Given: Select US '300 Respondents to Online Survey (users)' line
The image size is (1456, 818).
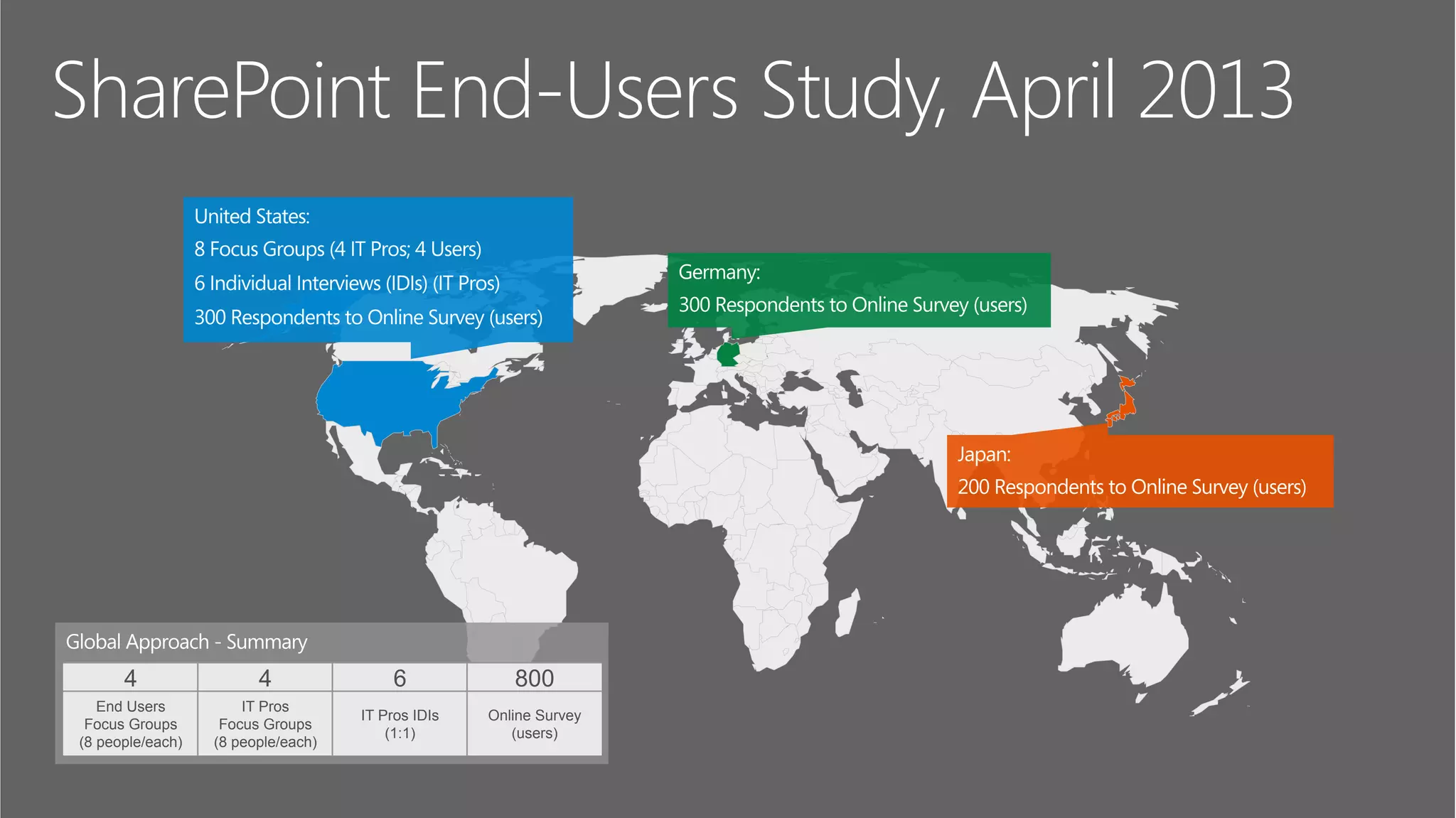Looking at the screenshot, I should (x=368, y=318).
